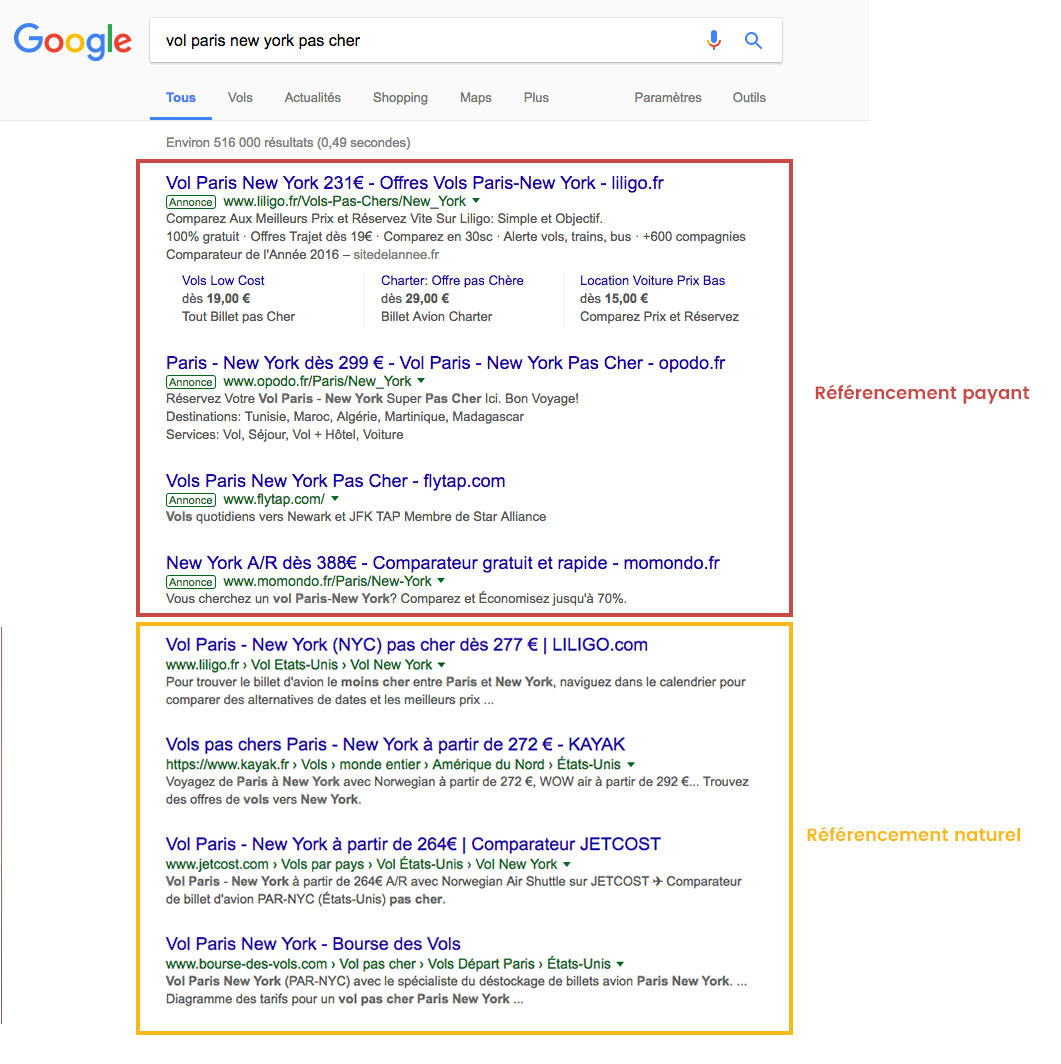The image size is (1061, 1064).
Task: Click the dès 15,00 € price text
Action: [x=614, y=299]
